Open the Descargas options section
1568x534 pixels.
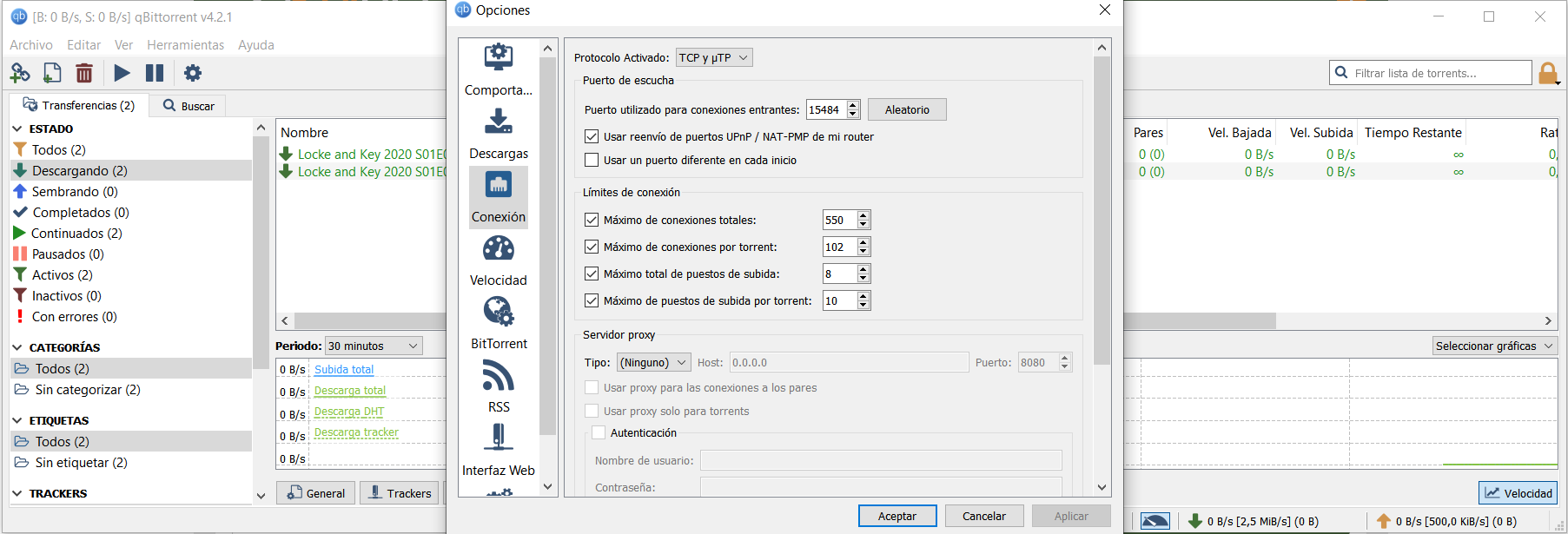click(x=498, y=134)
